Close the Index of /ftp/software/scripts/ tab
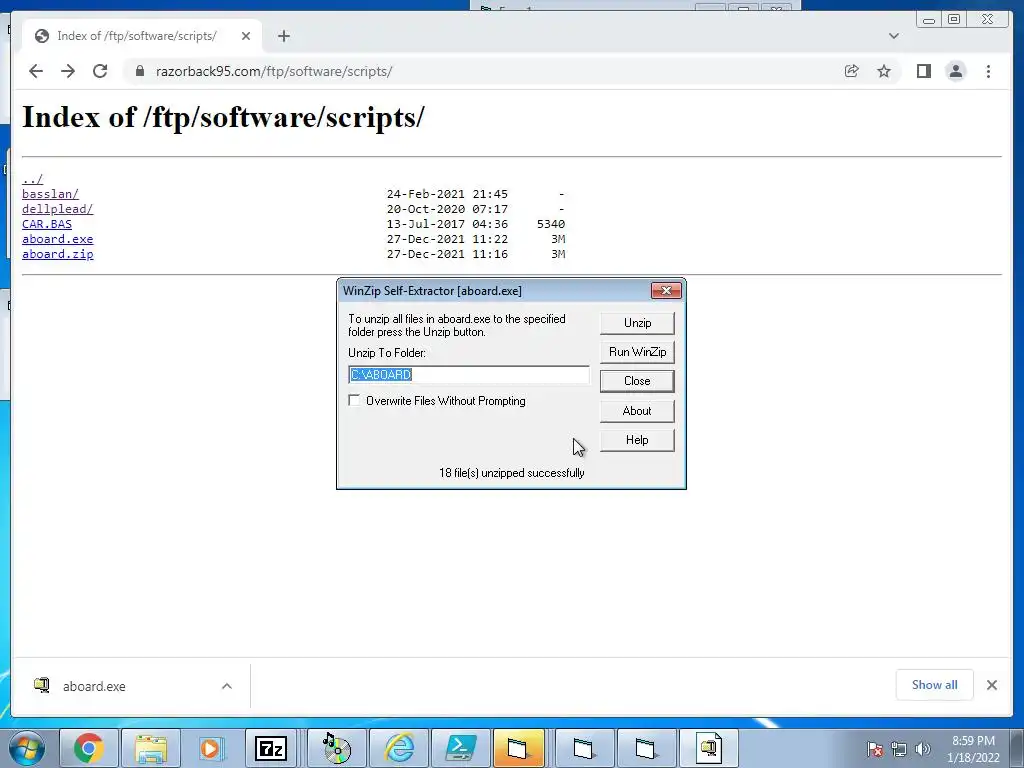This screenshot has height=768, width=1024. 246,36
